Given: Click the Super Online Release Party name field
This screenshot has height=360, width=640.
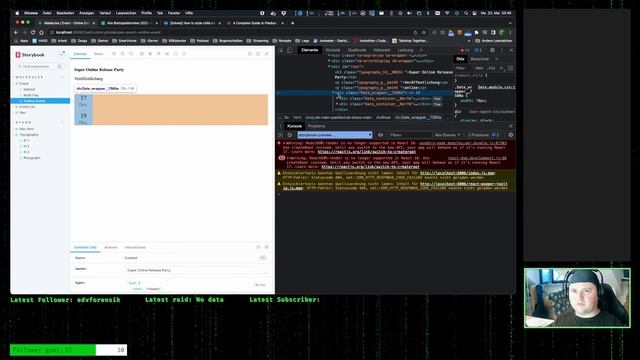Looking at the screenshot, I should click(x=196, y=270).
